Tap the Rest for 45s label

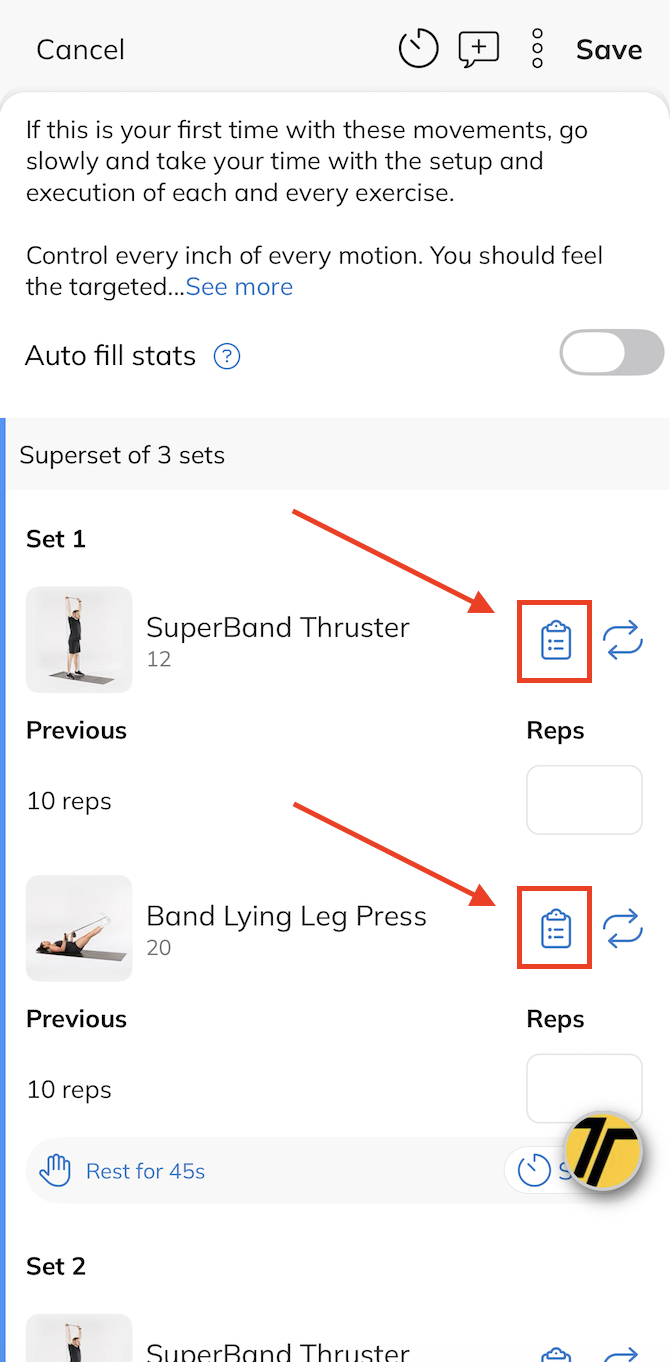(145, 1171)
